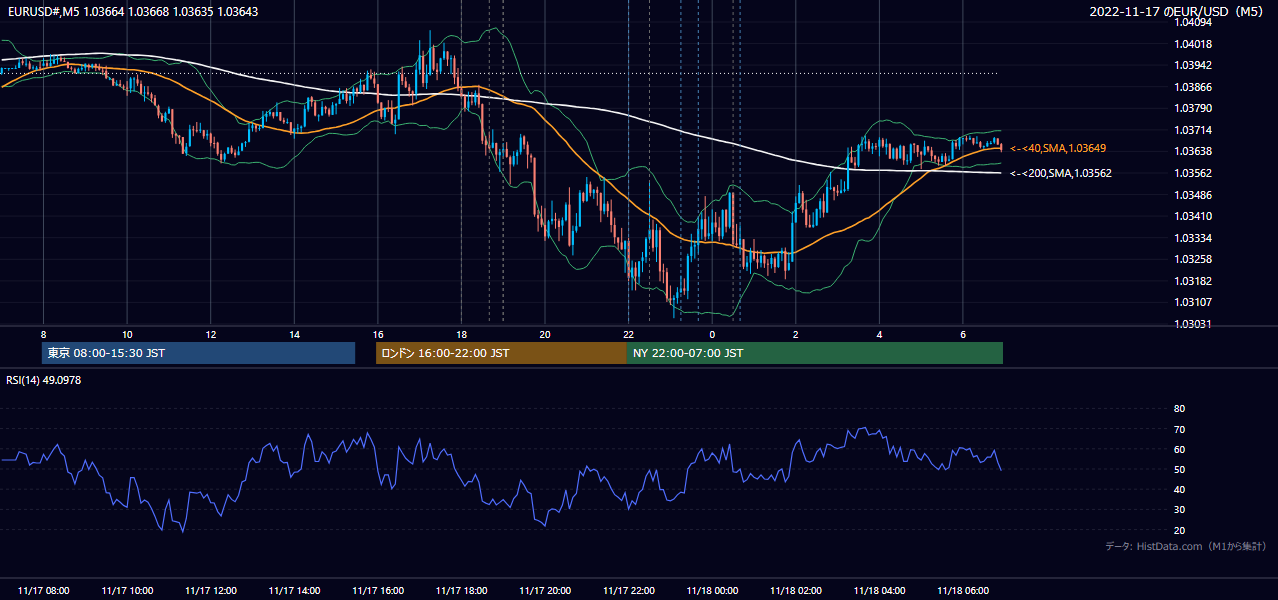This screenshot has width=1278, height=600.
Task: Click hour marker 14 under price chart
Action: 294,334
